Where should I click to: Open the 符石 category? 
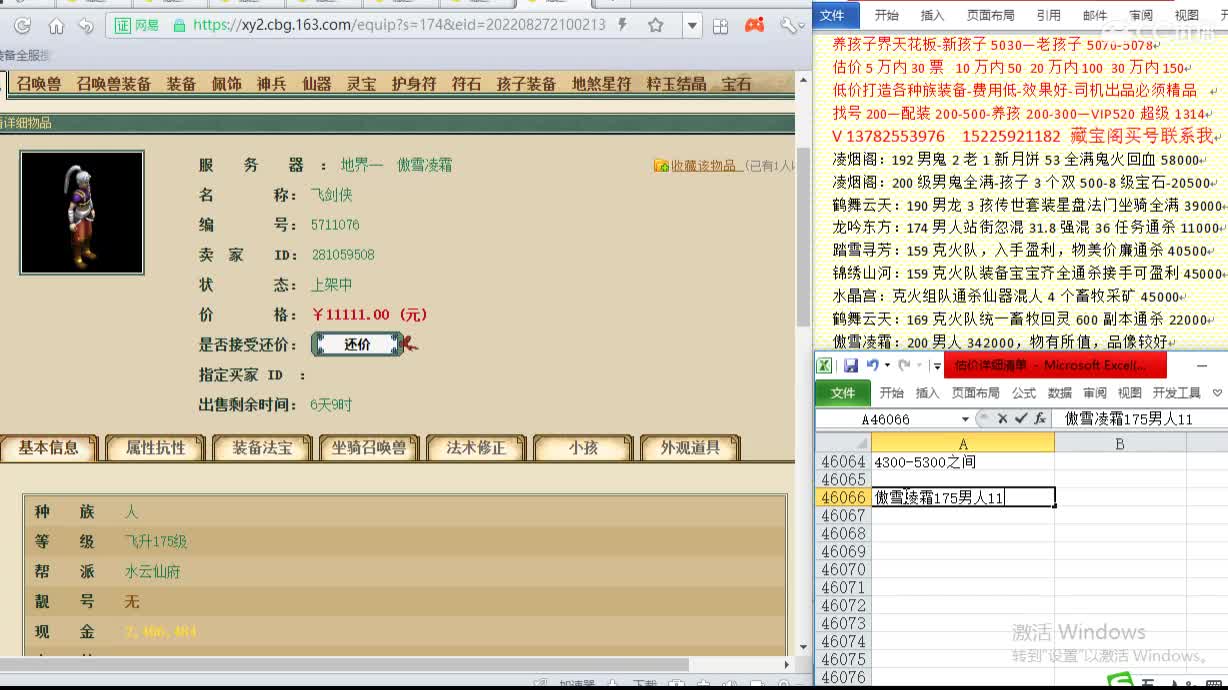[x=466, y=84]
